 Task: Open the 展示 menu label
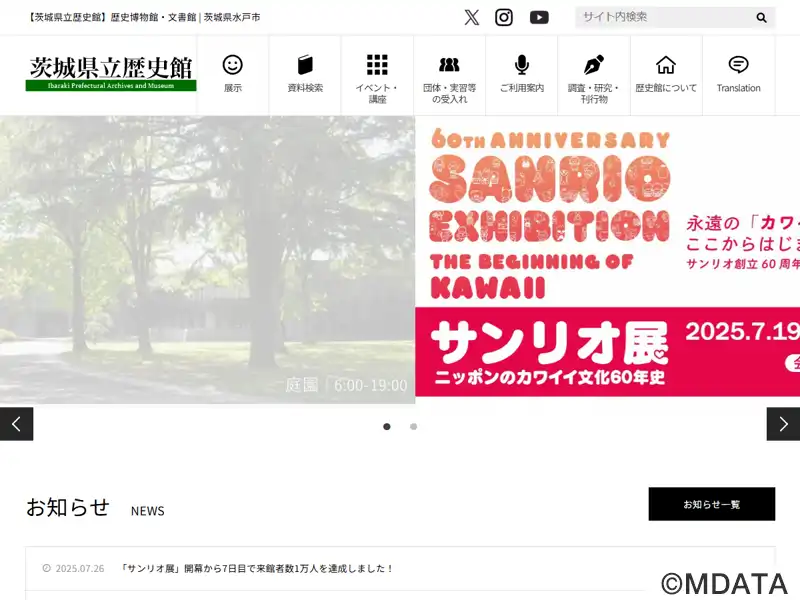tap(233, 88)
